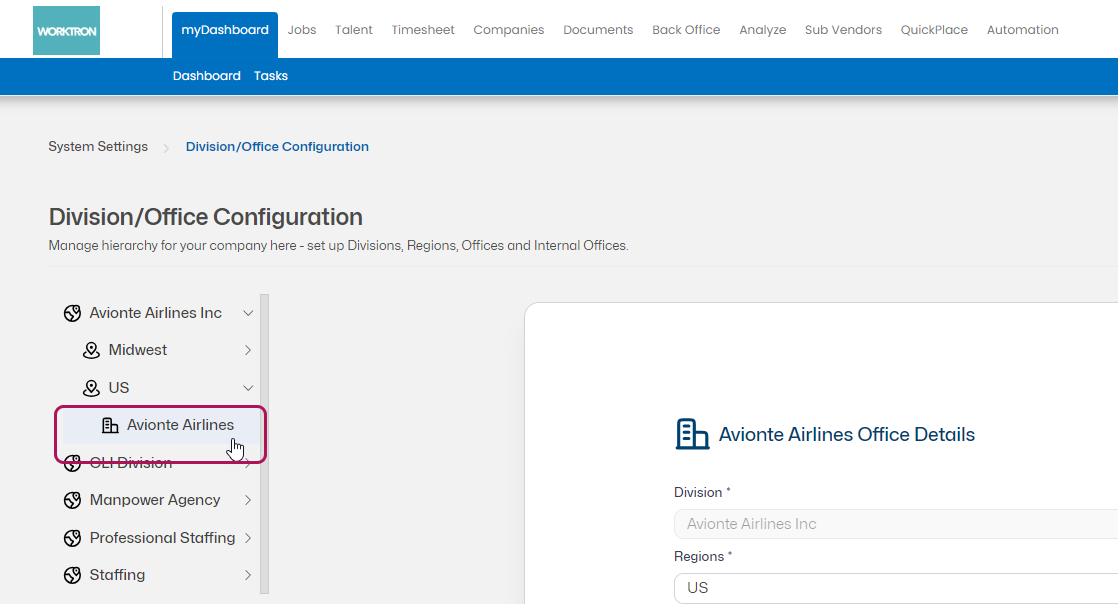This screenshot has width=1118, height=604.
Task: Click the globe icon beside Manpower Agency
Action: click(x=72, y=501)
